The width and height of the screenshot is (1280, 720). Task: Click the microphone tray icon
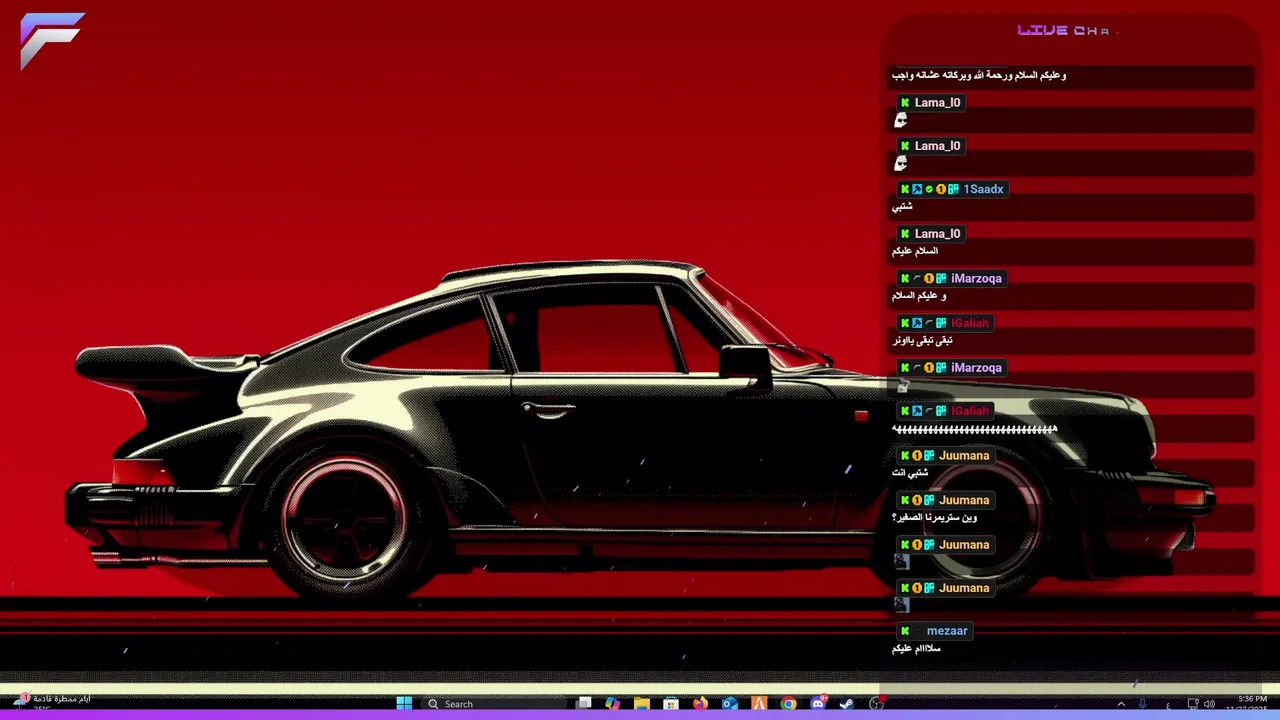tap(1143, 704)
